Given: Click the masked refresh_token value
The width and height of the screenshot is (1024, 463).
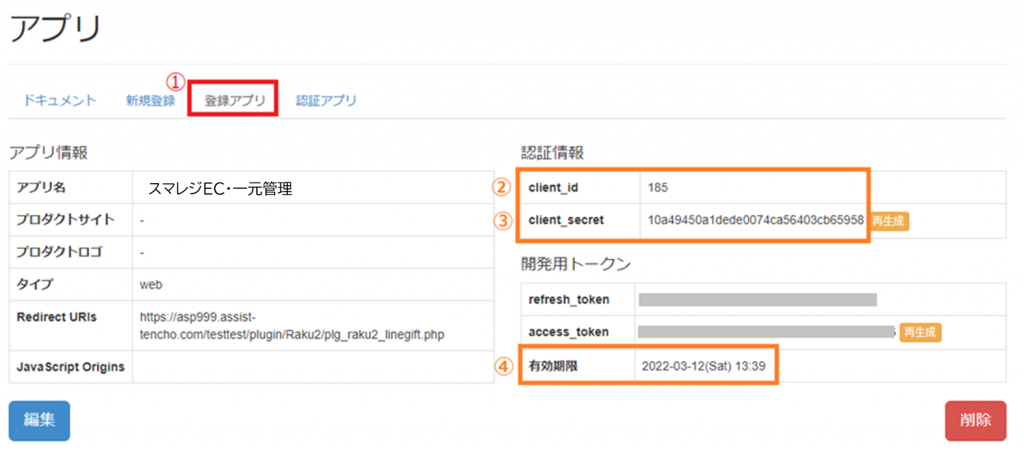Looking at the screenshot, I should click(x=757, y=299).
